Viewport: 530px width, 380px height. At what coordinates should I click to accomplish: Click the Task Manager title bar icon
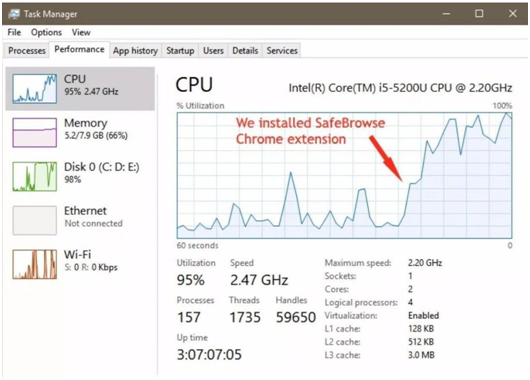click(14, 14)
